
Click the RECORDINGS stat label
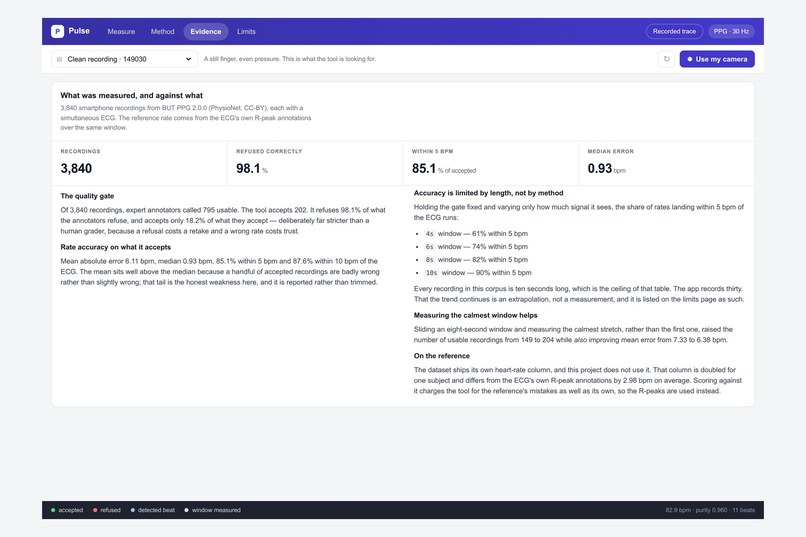[80, 152]
